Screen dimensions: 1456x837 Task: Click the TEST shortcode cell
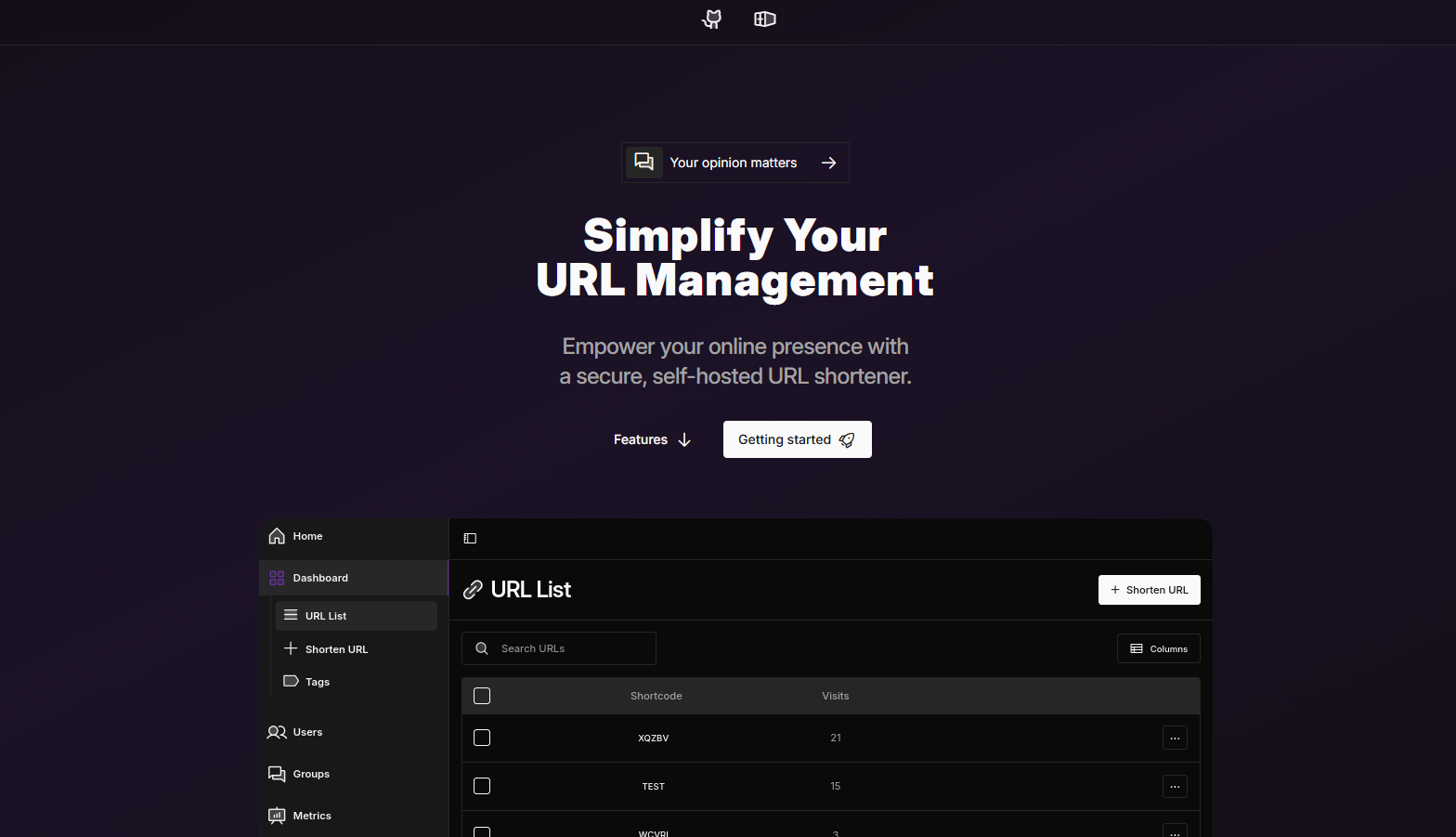coord(654,787)
